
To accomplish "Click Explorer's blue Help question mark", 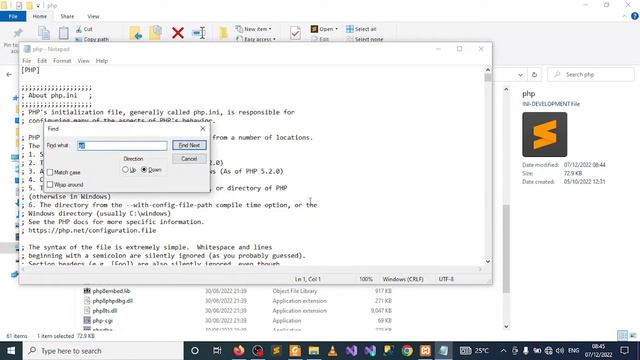I will (635, 16).
